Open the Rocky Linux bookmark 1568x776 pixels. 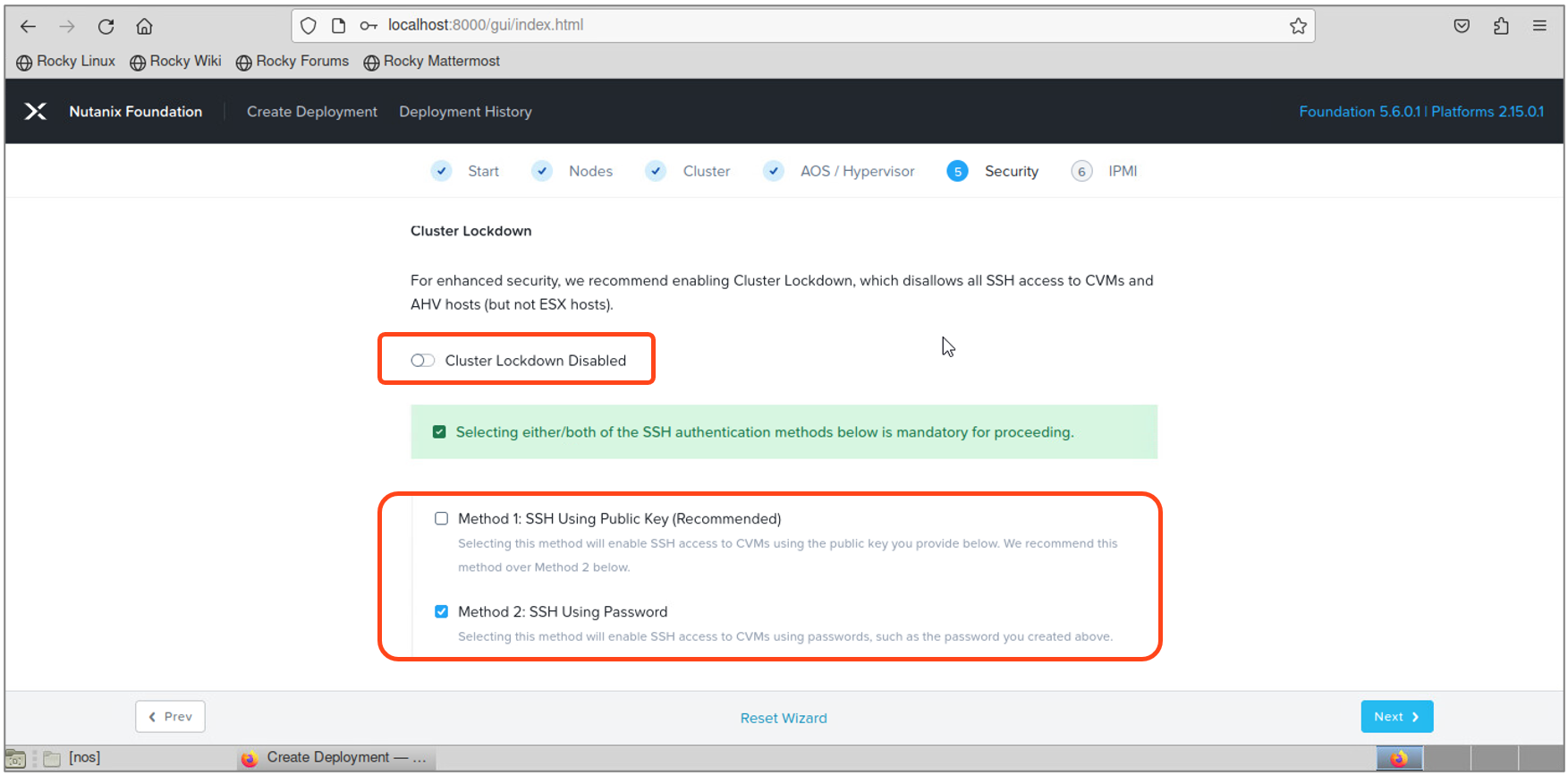point(66,62)
